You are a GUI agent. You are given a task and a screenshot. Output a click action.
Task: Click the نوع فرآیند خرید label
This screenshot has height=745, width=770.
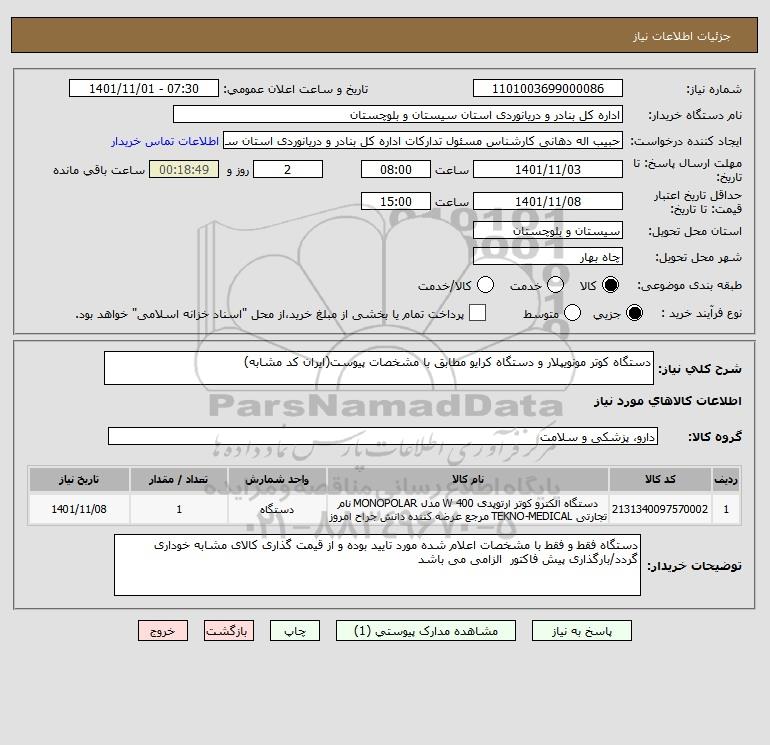pos(701,313)
